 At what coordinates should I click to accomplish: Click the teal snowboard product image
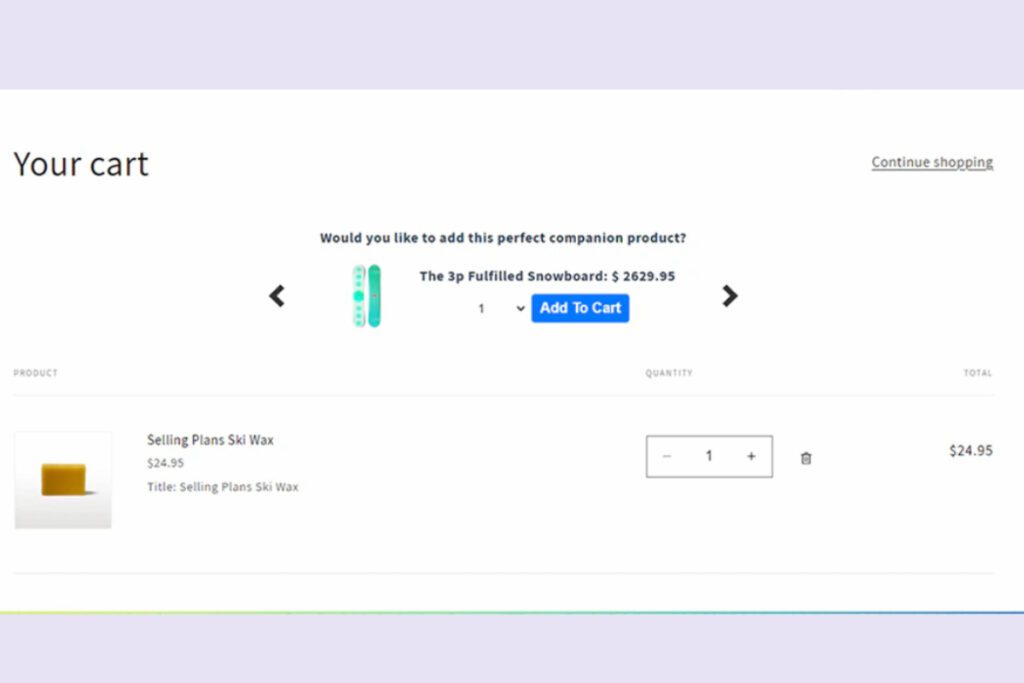366,296
